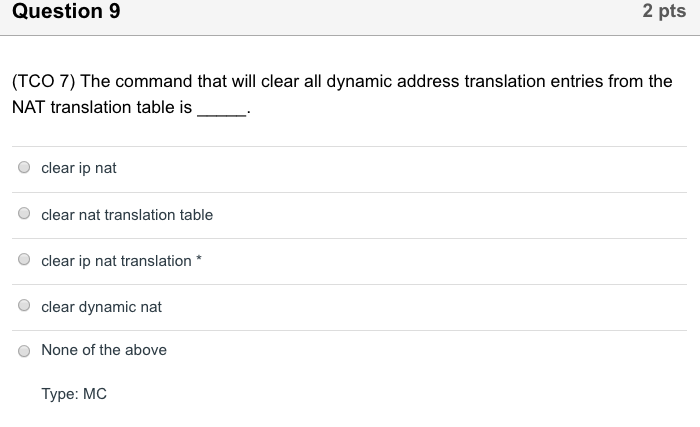Choose the 'clear nat translation table' radio button
The height and width of the screenshot is (427, 700).
pos(24,214)
